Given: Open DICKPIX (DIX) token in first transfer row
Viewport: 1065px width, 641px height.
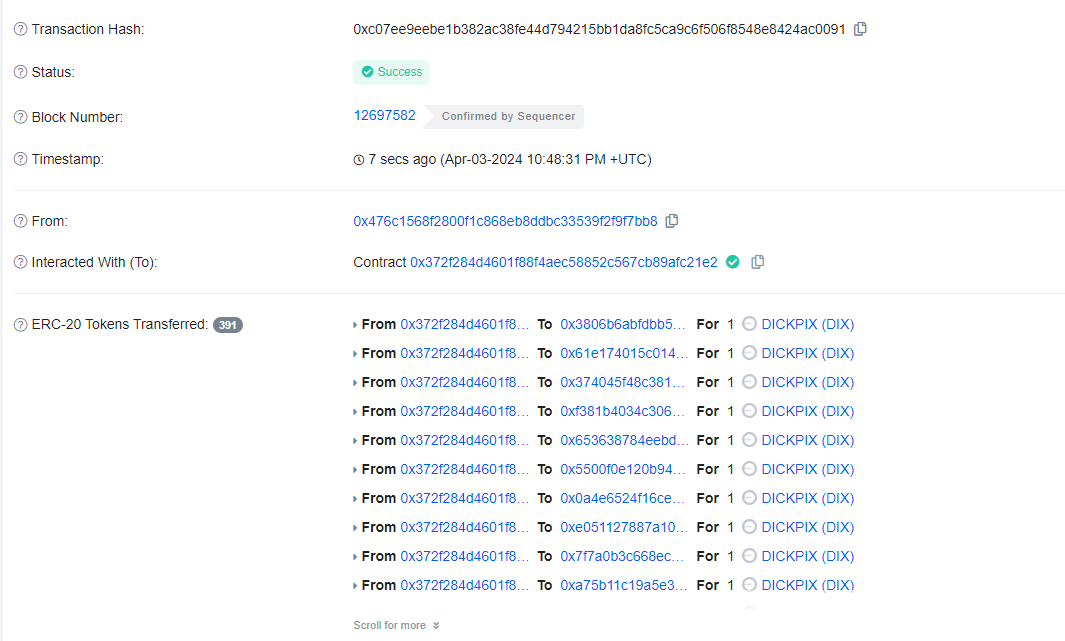Looking at the screenshot, I should [x=808, y=325].
